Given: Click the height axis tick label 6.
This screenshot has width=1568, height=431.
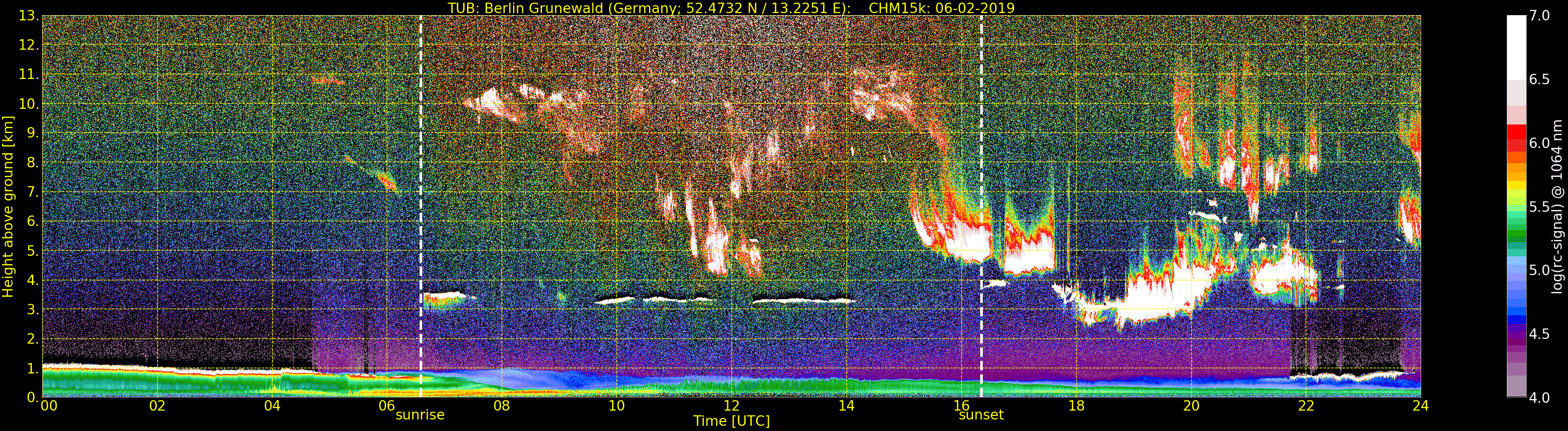Looking at the screenshot, I should coord(33,221).
